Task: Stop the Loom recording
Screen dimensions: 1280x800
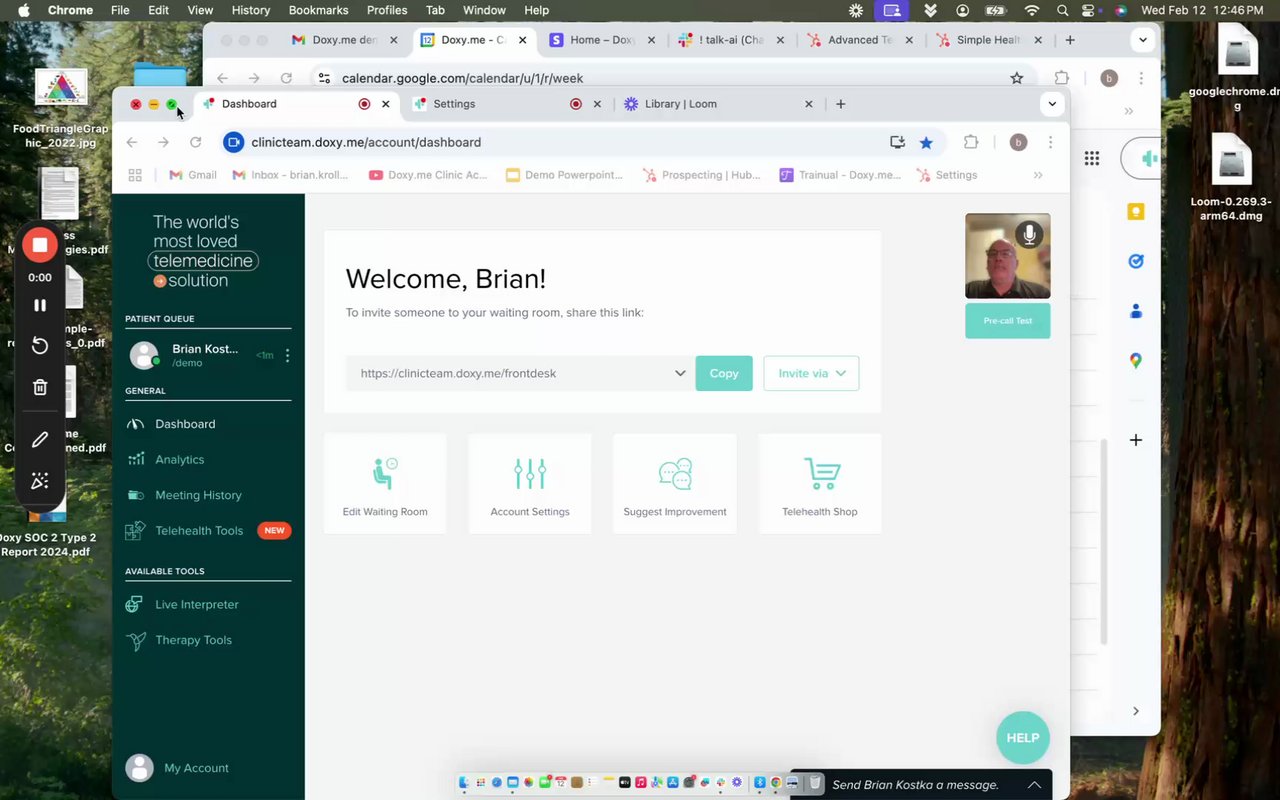Action: click(40, 245)
